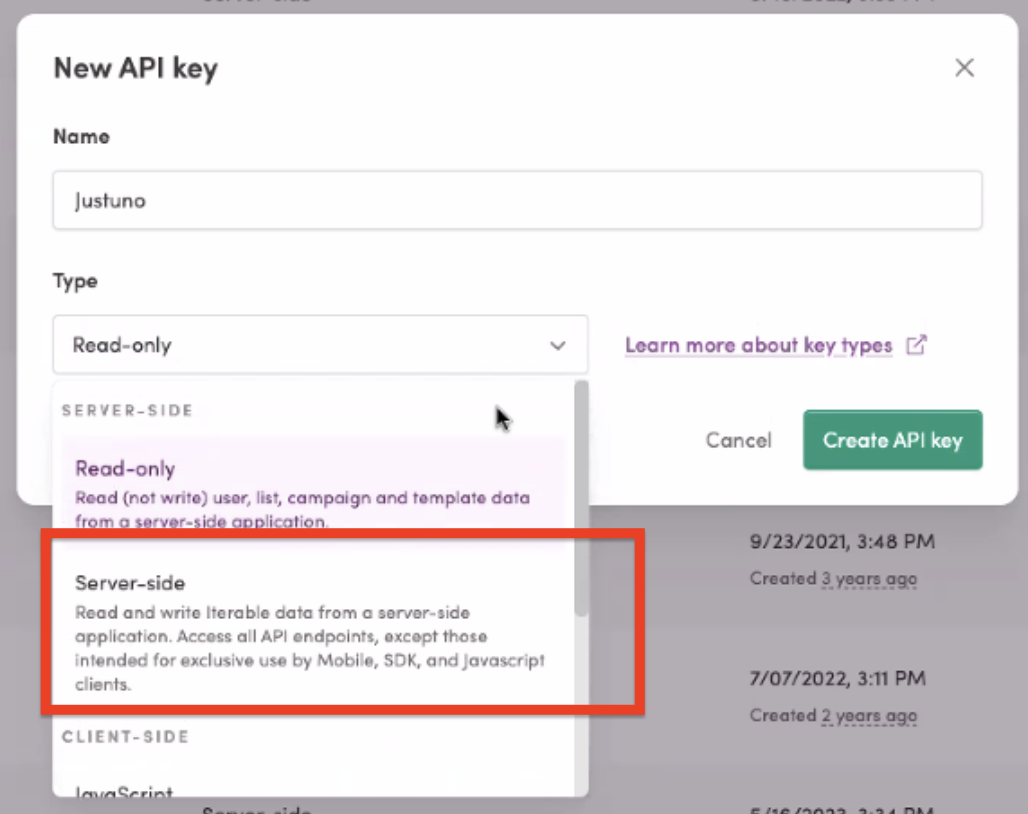The image size is (1028, 814).
Task: Click the 'Created 3 years ago' text
Action: (833, 578)
